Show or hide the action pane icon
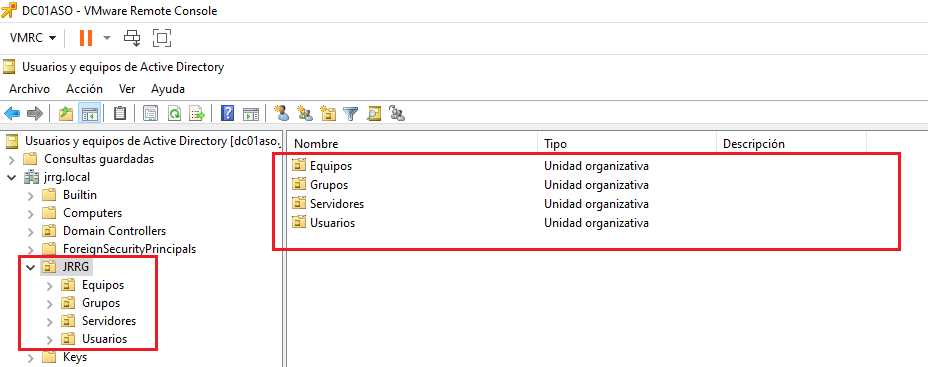928x367 pixels. pos(251,113)
